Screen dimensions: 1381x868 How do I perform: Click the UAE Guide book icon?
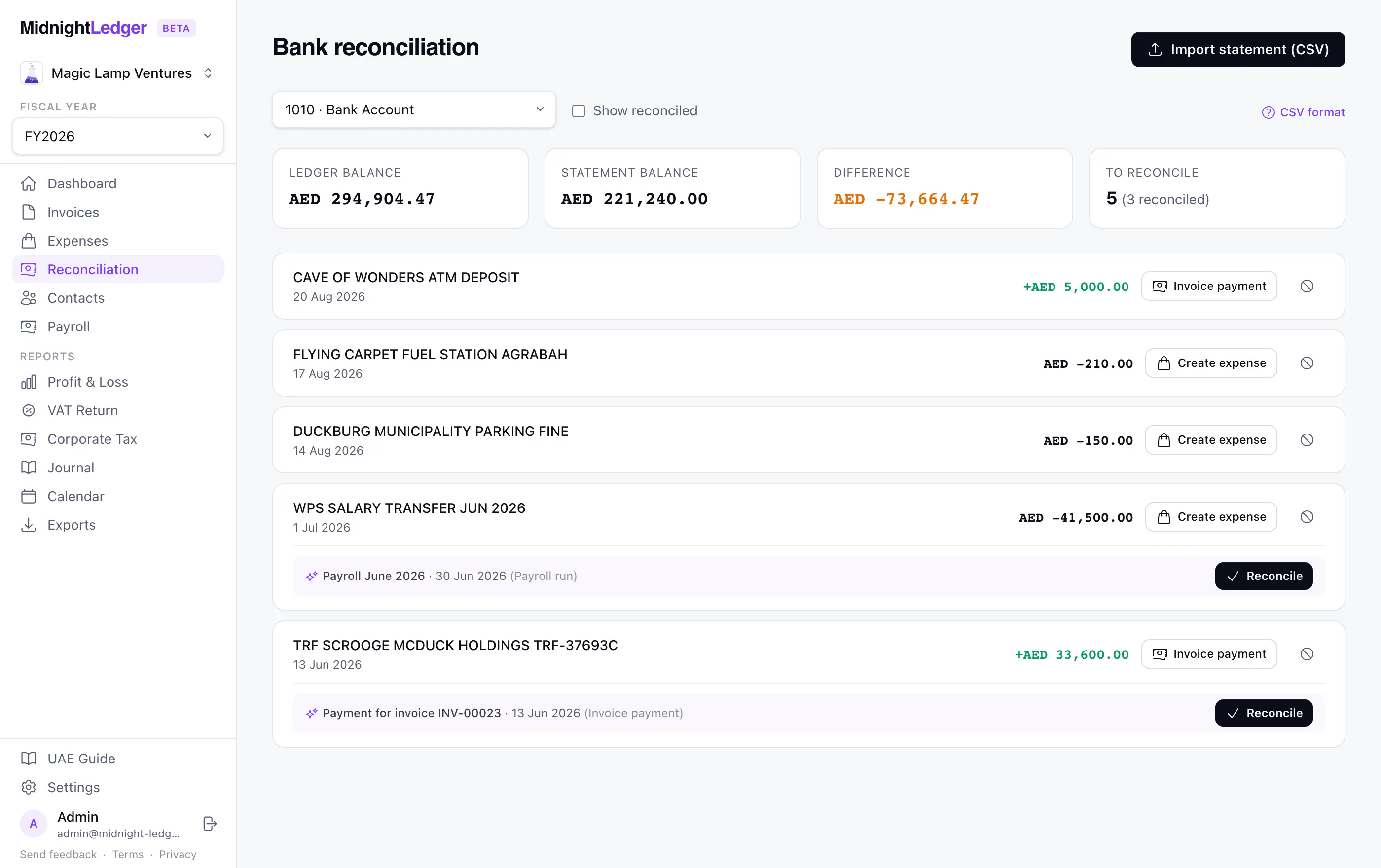29,759
